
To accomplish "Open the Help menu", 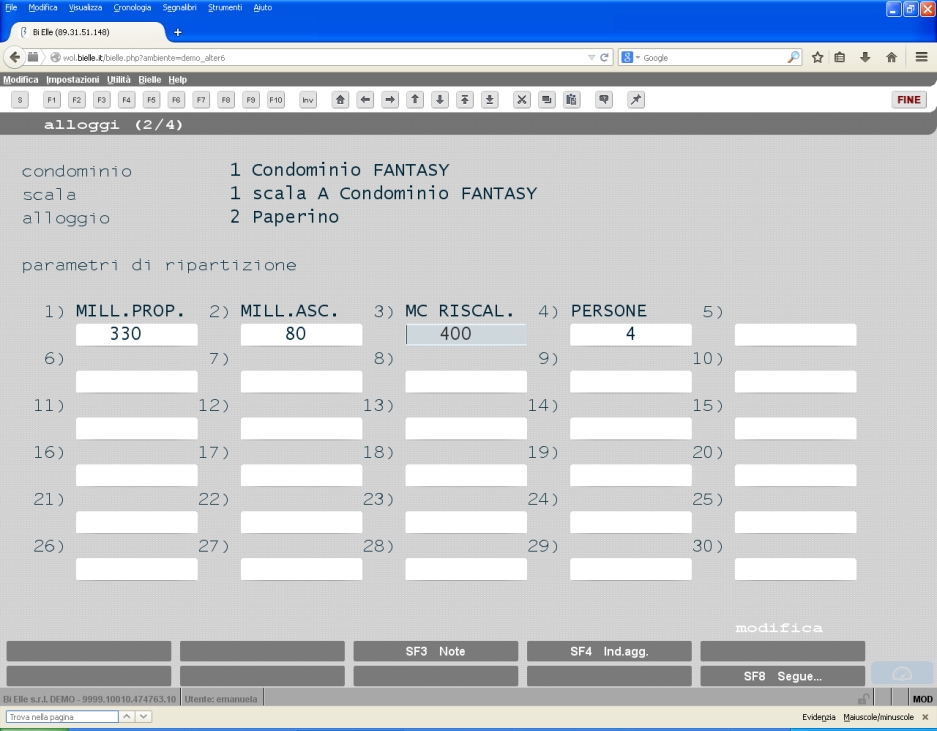I will pyautogui.click(x=177, y=79).
